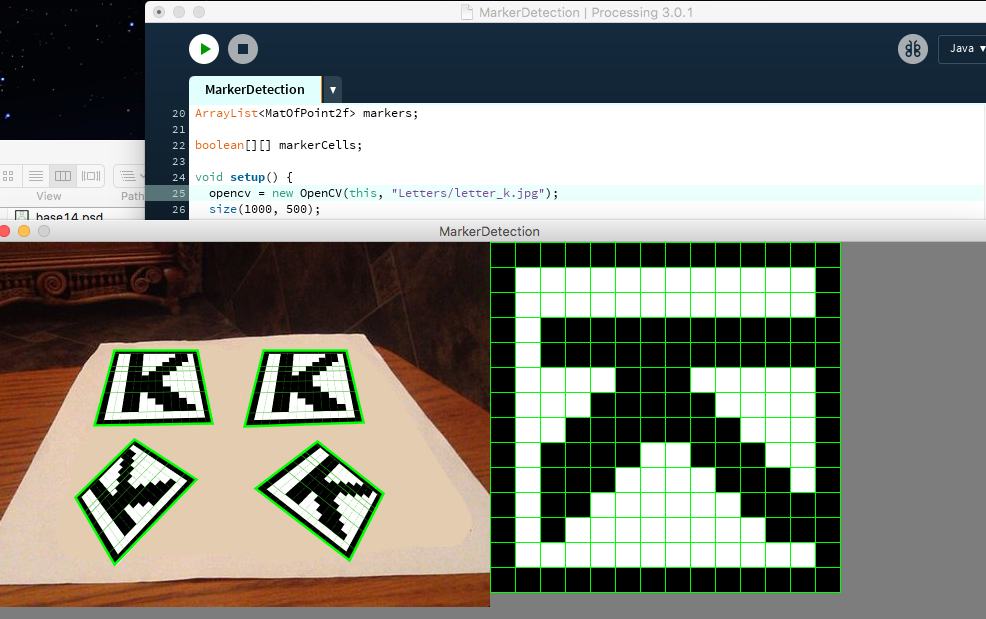The image size is (986, 619).
Task: Close the MarkerDetection sketch output window
Action: pyautogui.click(x=7, y=231)
